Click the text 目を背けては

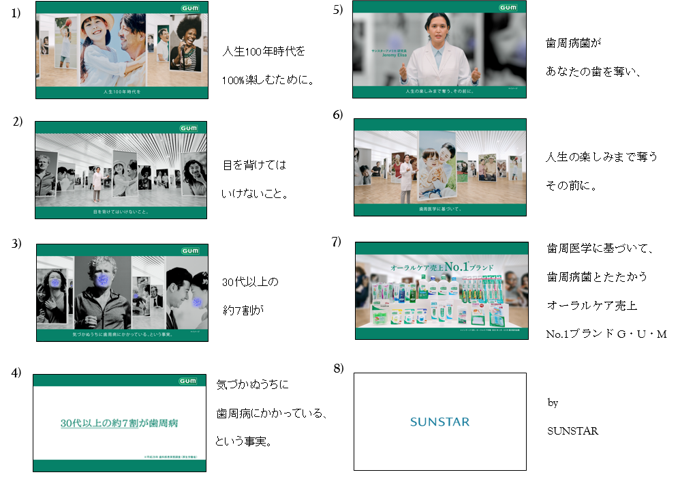click(x=255, y=165)
